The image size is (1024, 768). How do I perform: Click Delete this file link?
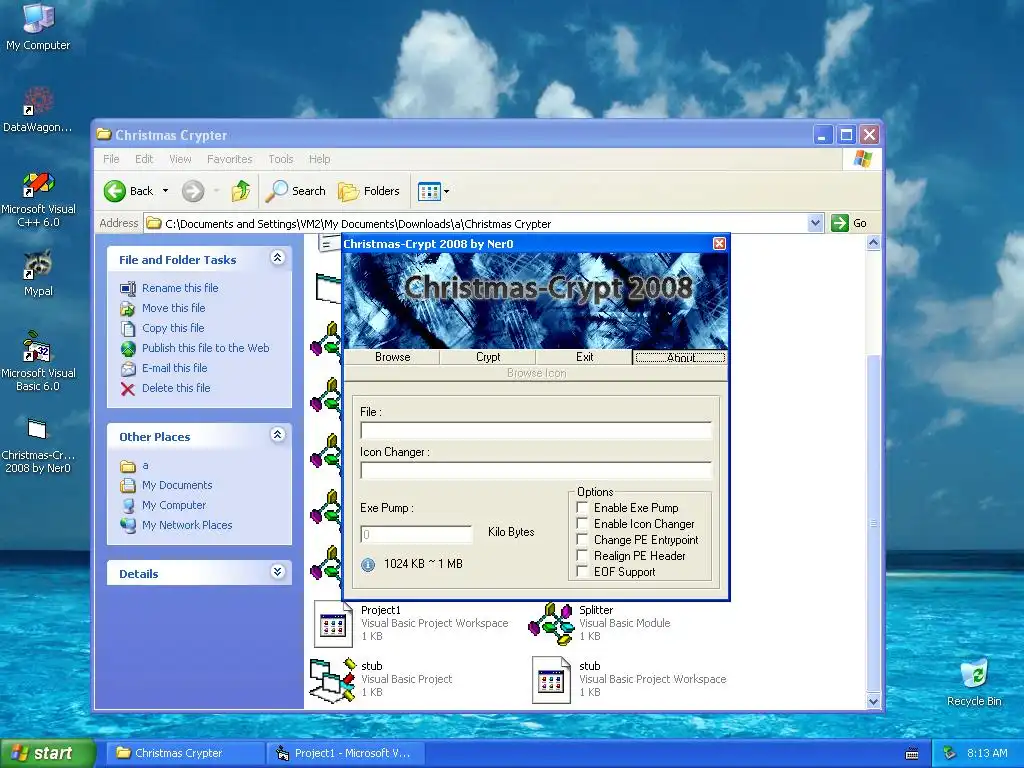click(x=176, y=388)
